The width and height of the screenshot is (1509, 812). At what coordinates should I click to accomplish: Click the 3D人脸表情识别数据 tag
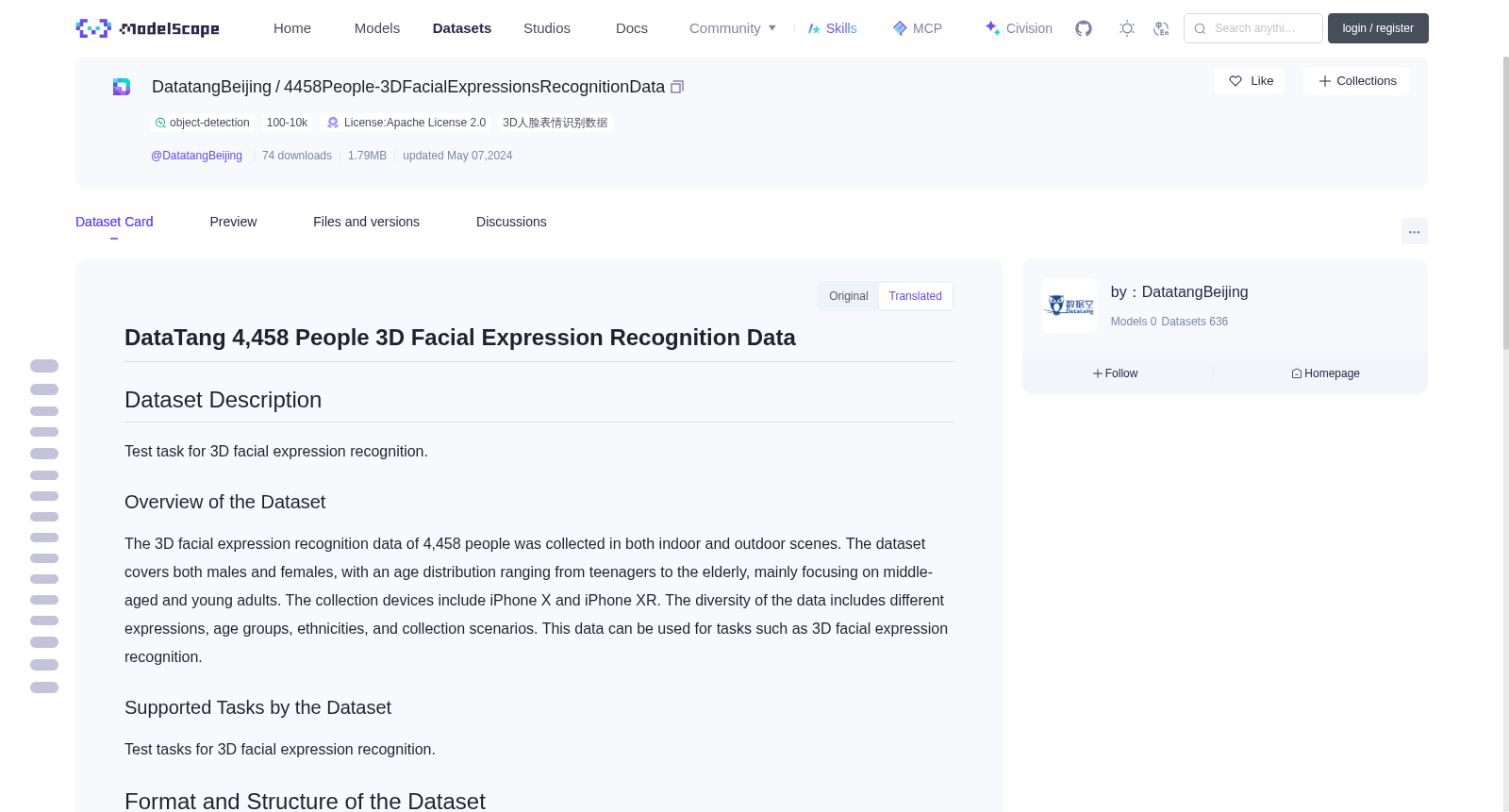pos(556,123)
